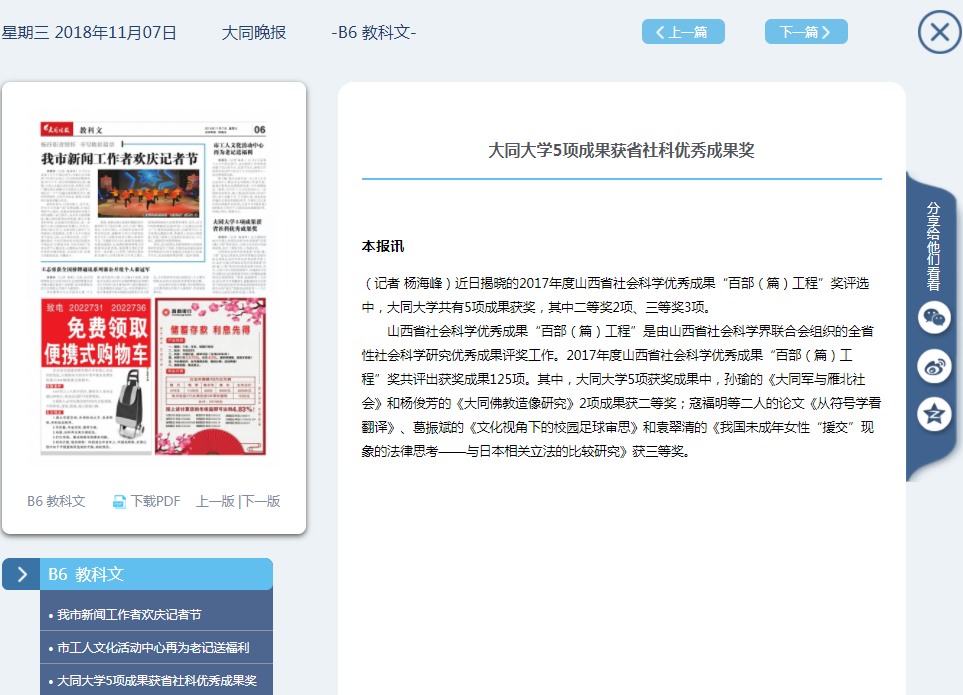Go to previous article with 上一篇 button

click(683, 32)
